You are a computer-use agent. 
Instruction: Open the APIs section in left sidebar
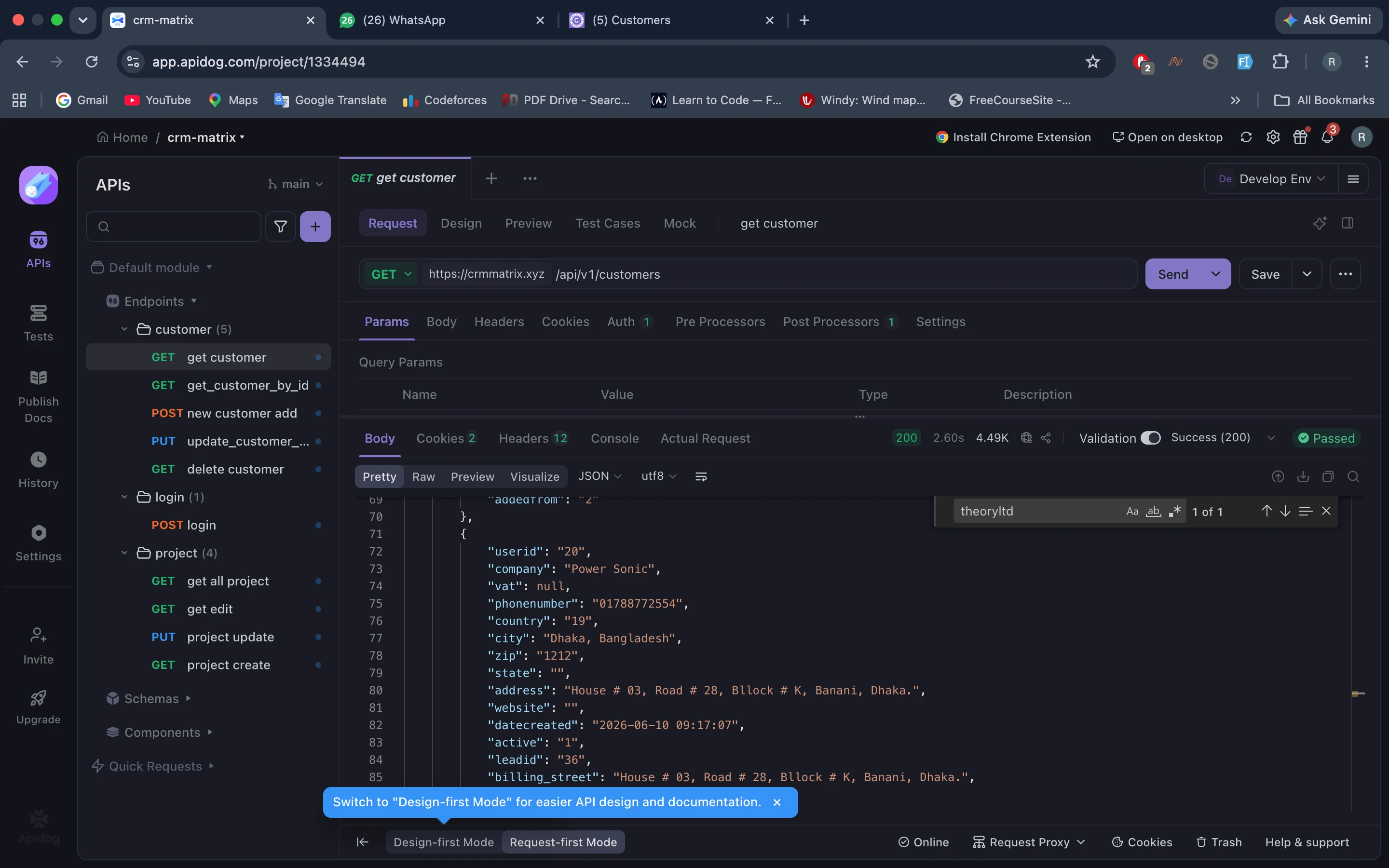tap(39, 249)
